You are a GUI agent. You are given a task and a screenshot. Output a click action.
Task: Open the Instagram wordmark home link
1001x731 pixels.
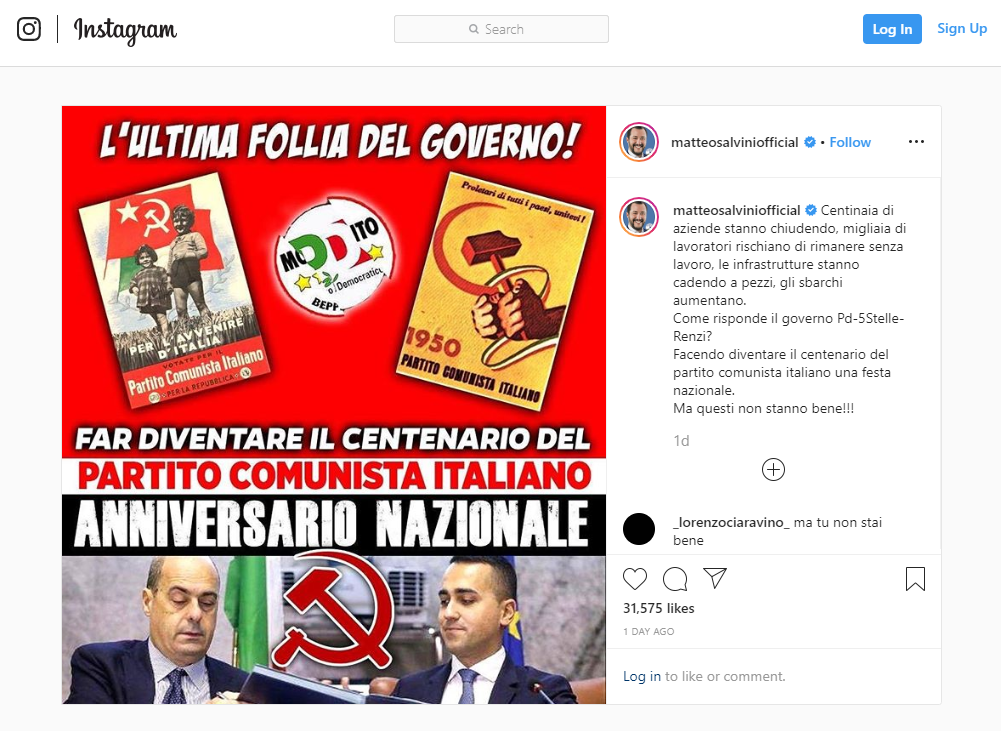point(125,30)
